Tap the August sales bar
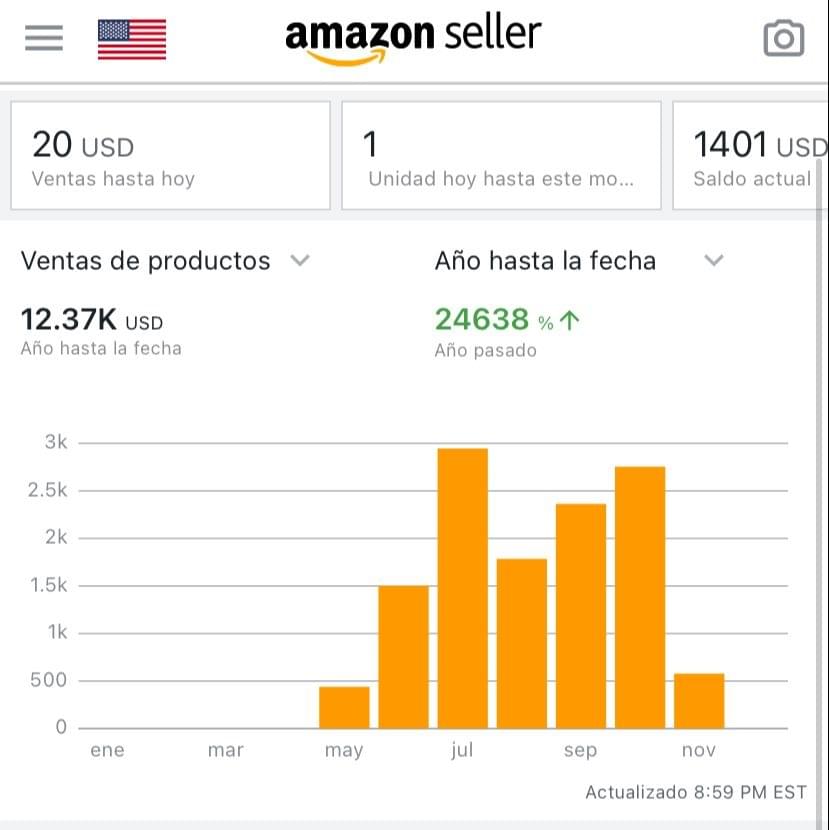This screenshot has height=830, width=829. (521, 643)
